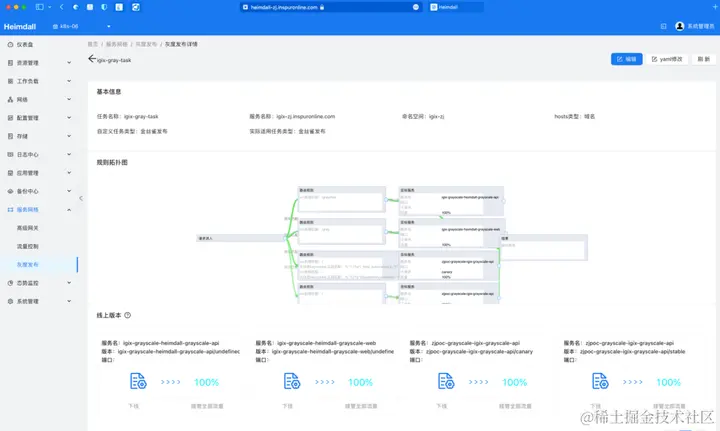
Task: Expand the 日志中心 menu chevron
Action: point(69,154)
